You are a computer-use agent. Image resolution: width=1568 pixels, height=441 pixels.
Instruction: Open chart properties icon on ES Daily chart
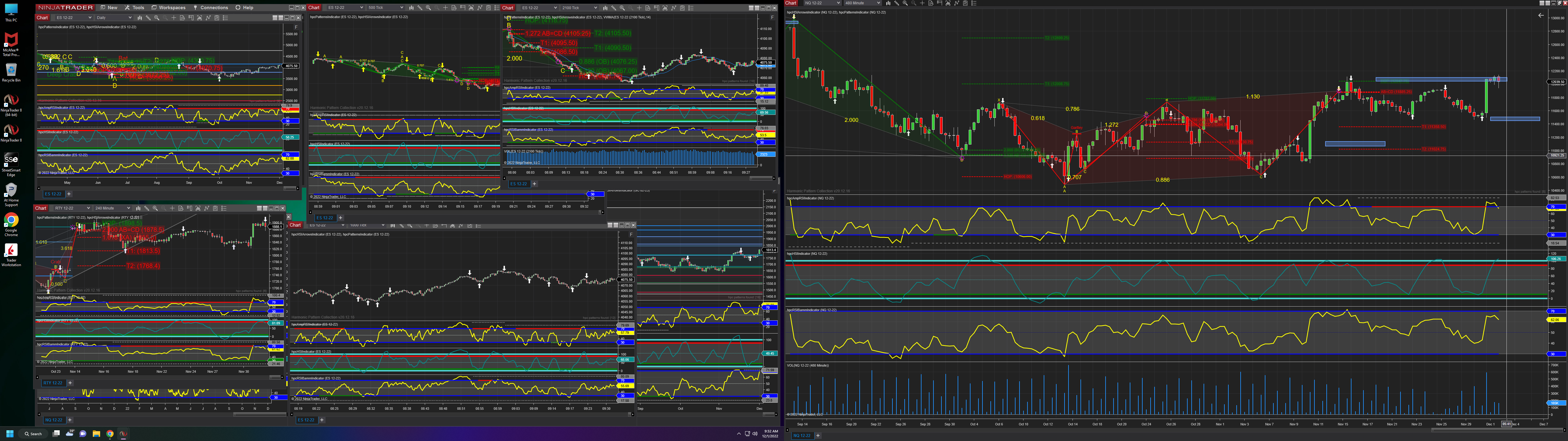(x=225, y=18)
